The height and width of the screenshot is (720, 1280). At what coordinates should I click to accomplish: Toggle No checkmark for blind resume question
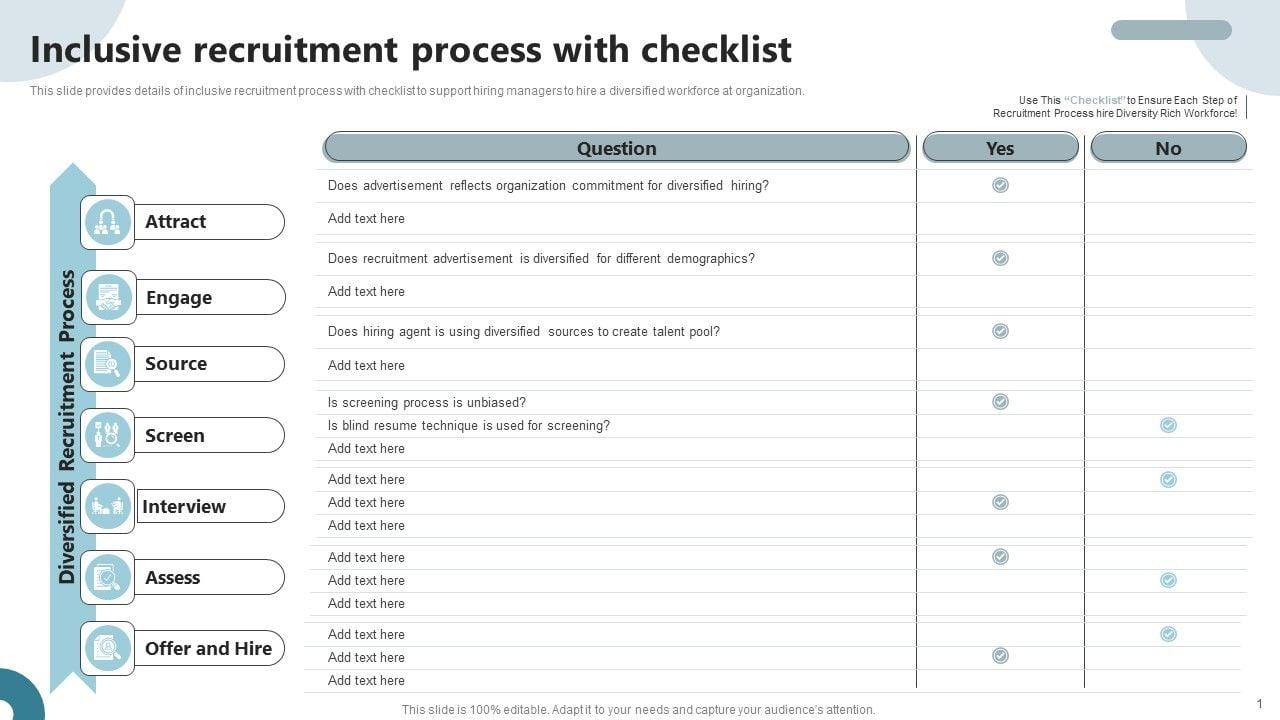click(x=1168, y=425)
